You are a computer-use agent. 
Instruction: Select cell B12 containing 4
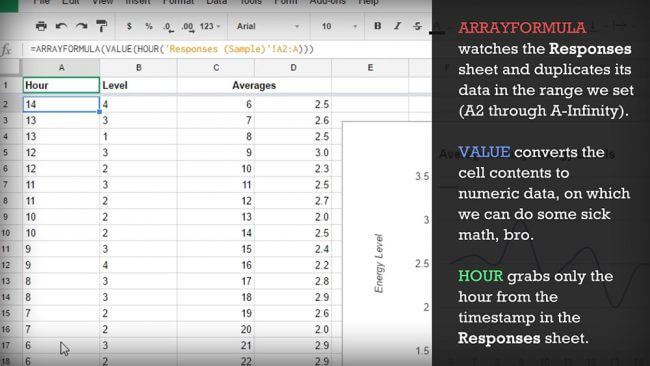(138, 265)
